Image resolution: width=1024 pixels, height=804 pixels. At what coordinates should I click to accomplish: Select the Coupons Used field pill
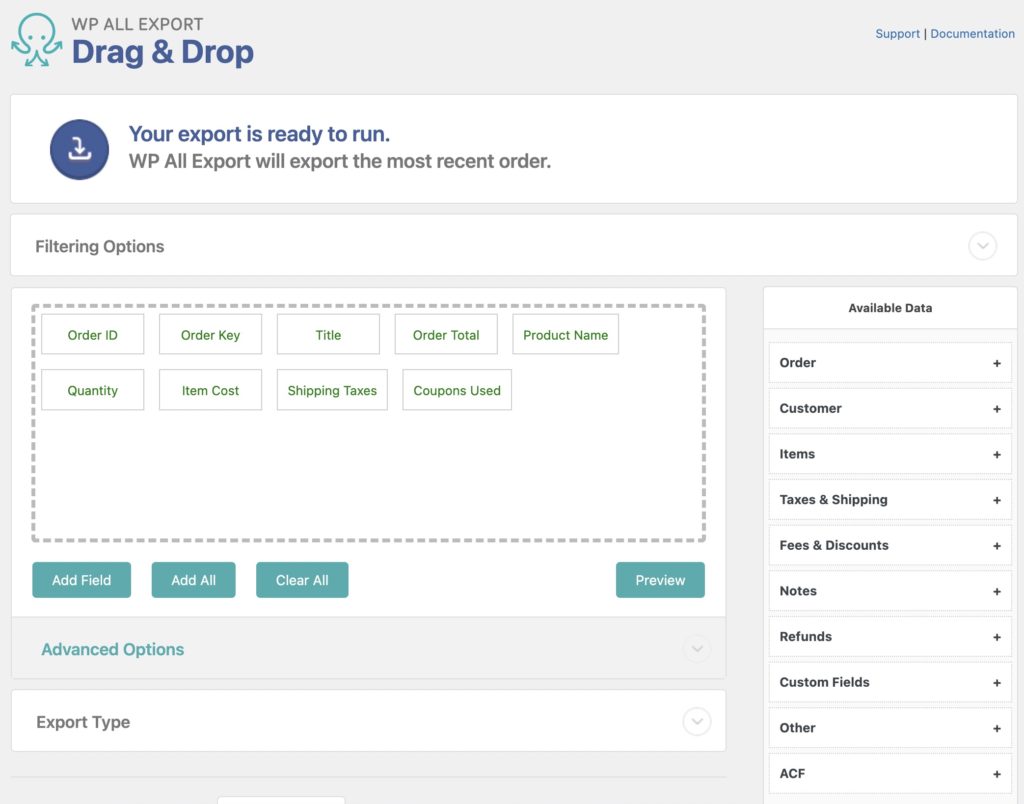[456, 390]
